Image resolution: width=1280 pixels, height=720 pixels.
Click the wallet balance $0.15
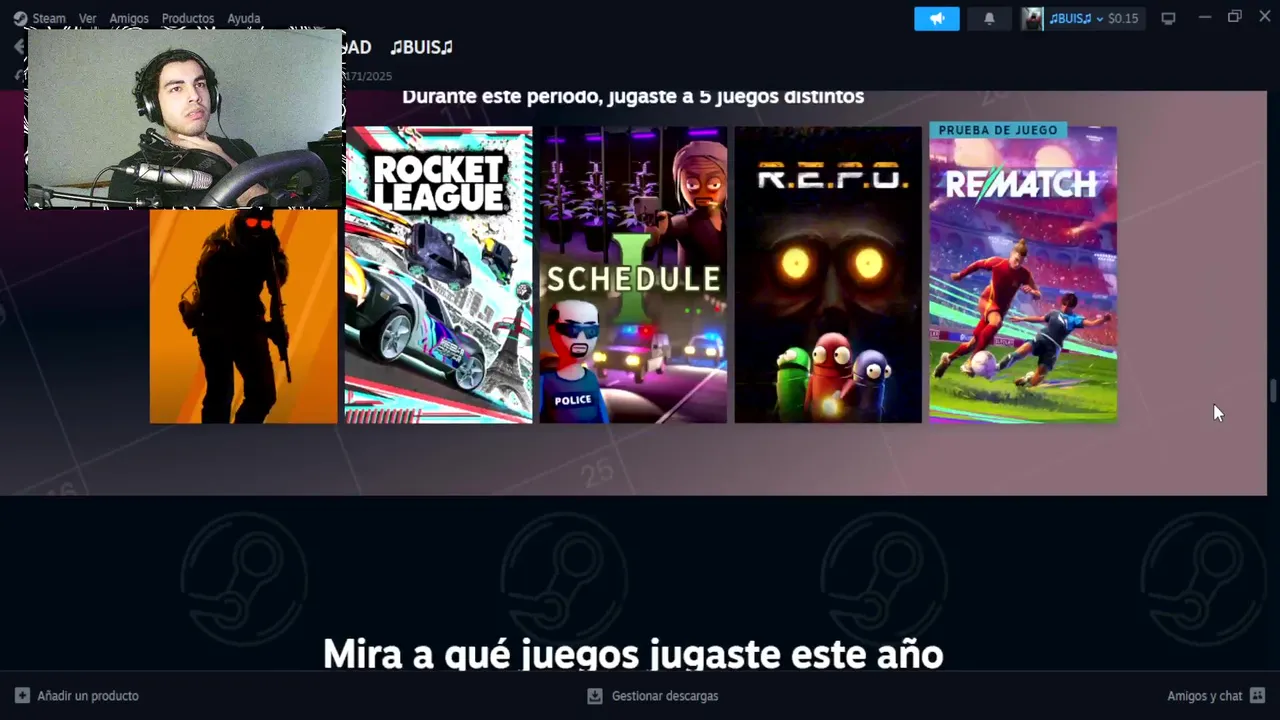(x=1123, y=18)
